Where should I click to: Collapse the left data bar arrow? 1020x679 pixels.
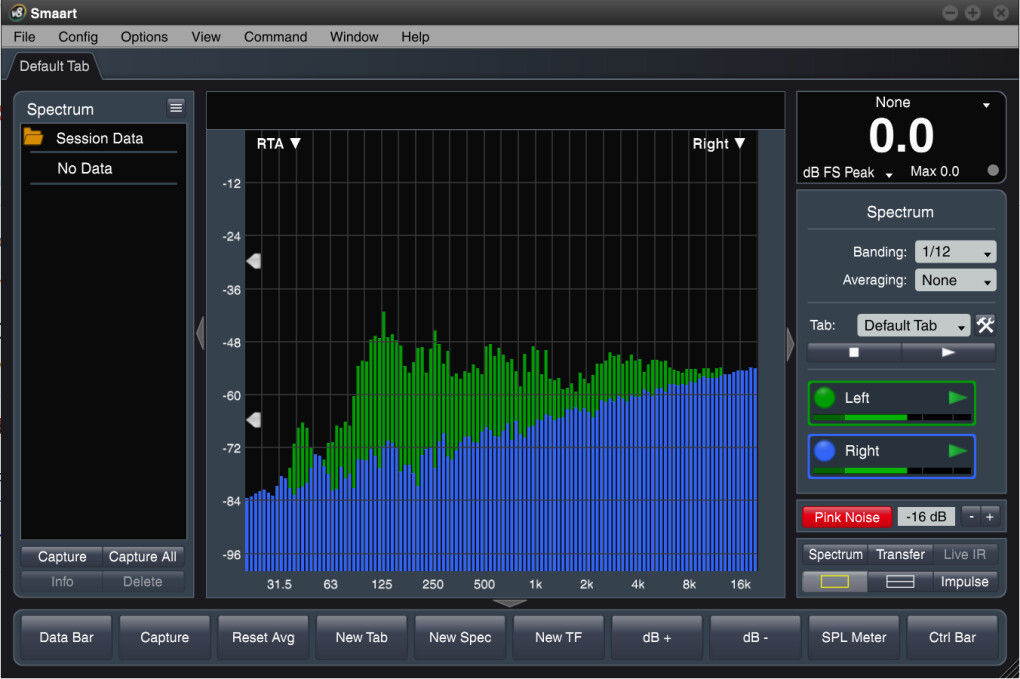[x=200, y=333]
